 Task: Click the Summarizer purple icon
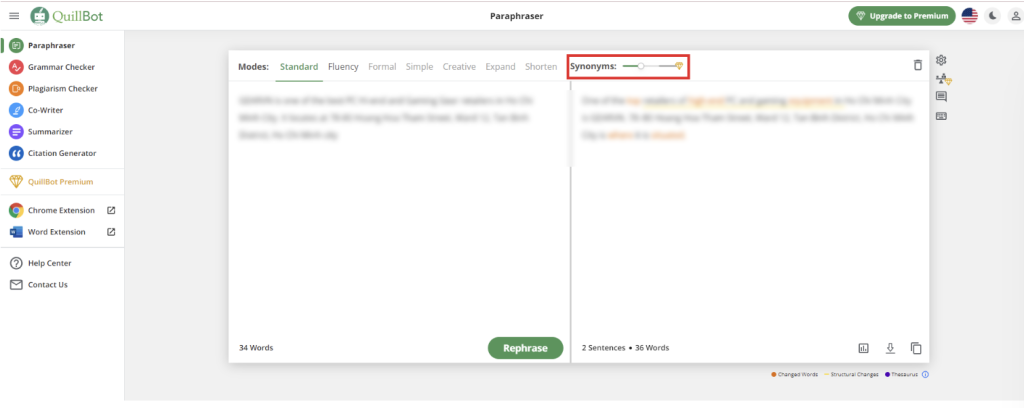(x=16, y=132)
